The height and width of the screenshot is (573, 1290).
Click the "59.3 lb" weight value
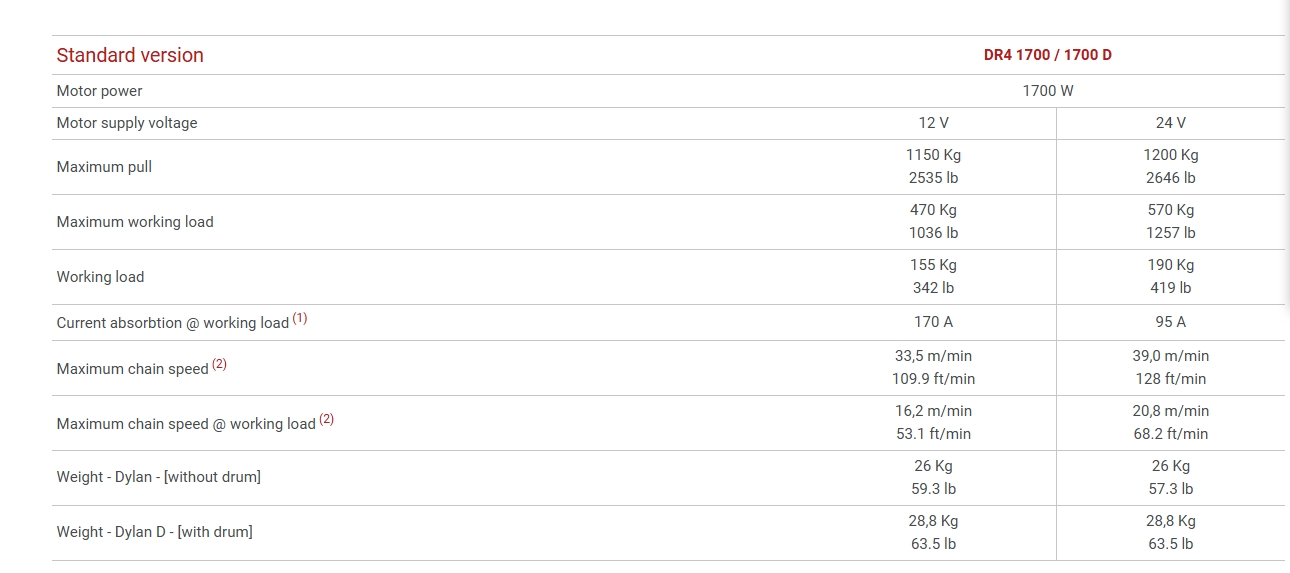point(933,489)
